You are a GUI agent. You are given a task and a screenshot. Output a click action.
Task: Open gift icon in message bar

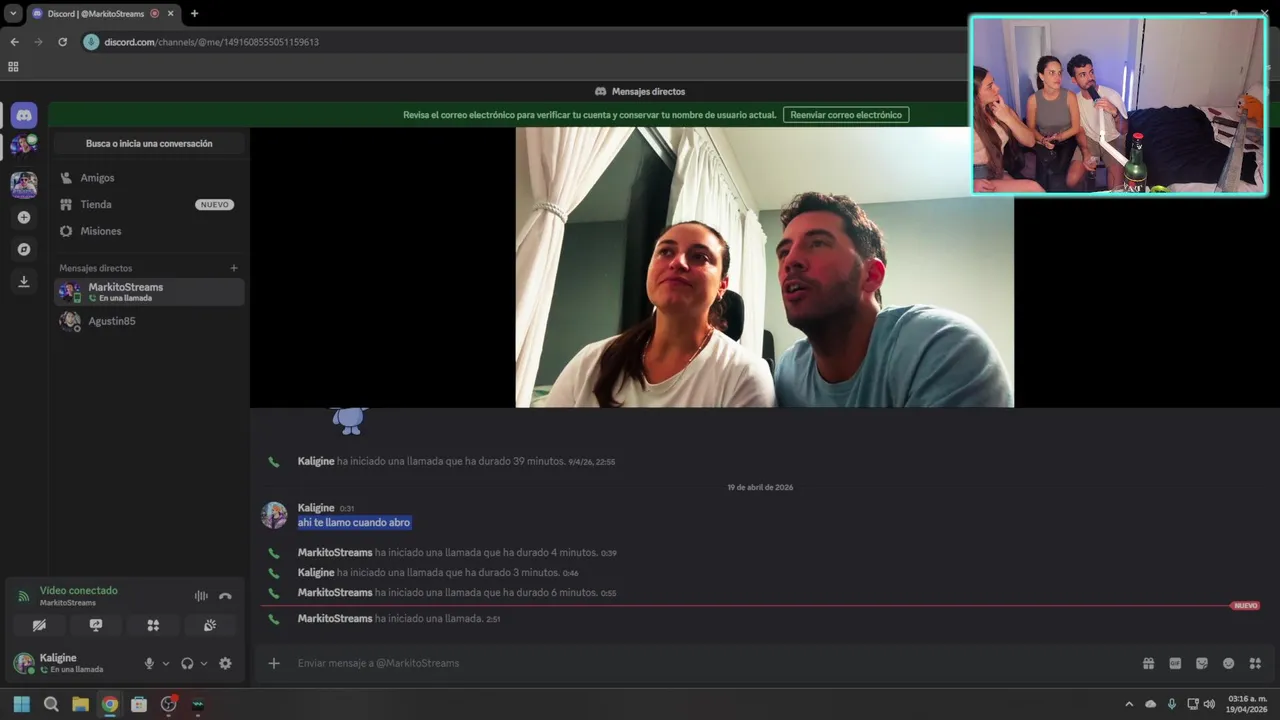click(1148, 663)
